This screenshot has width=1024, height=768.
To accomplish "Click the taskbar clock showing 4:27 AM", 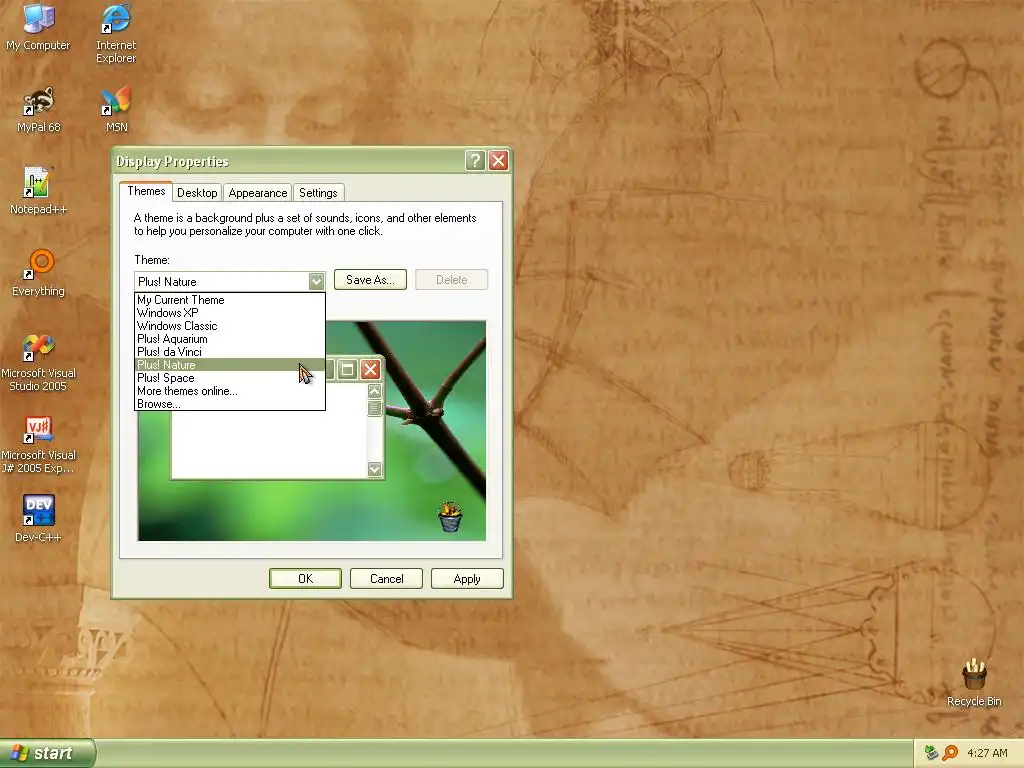I will 987,754.
